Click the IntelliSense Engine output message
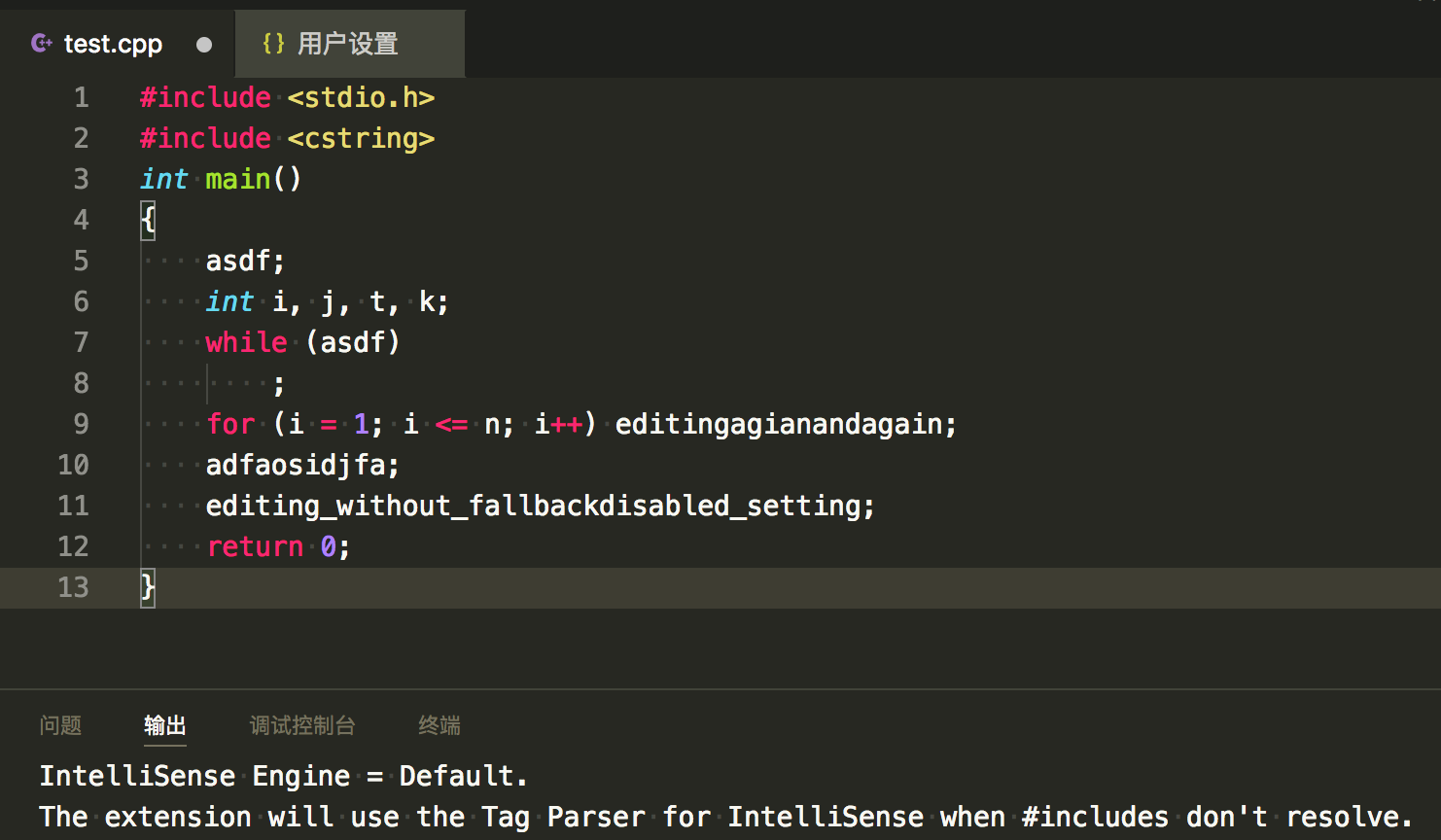 282,775
